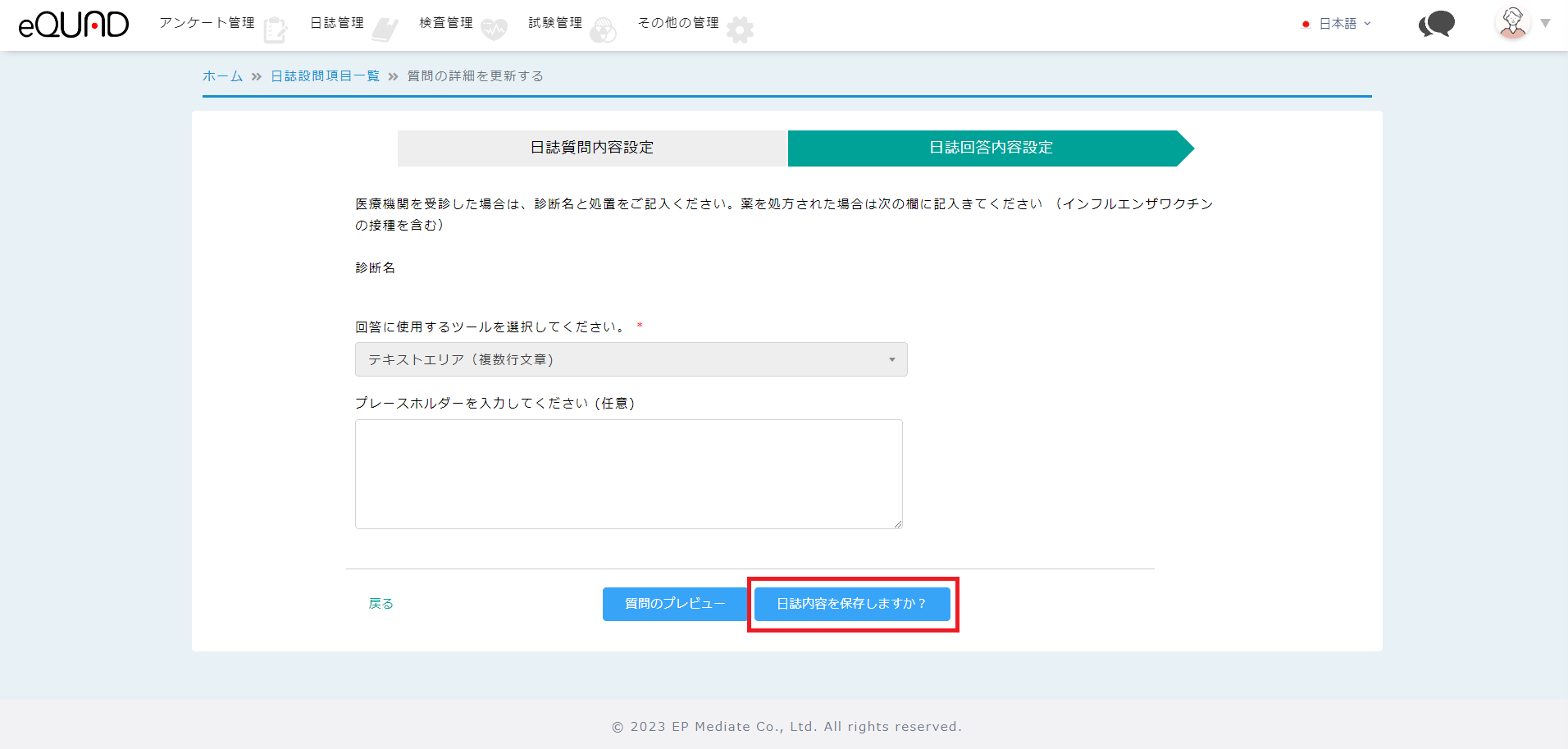Click the text area resize handle

point(898,524)
